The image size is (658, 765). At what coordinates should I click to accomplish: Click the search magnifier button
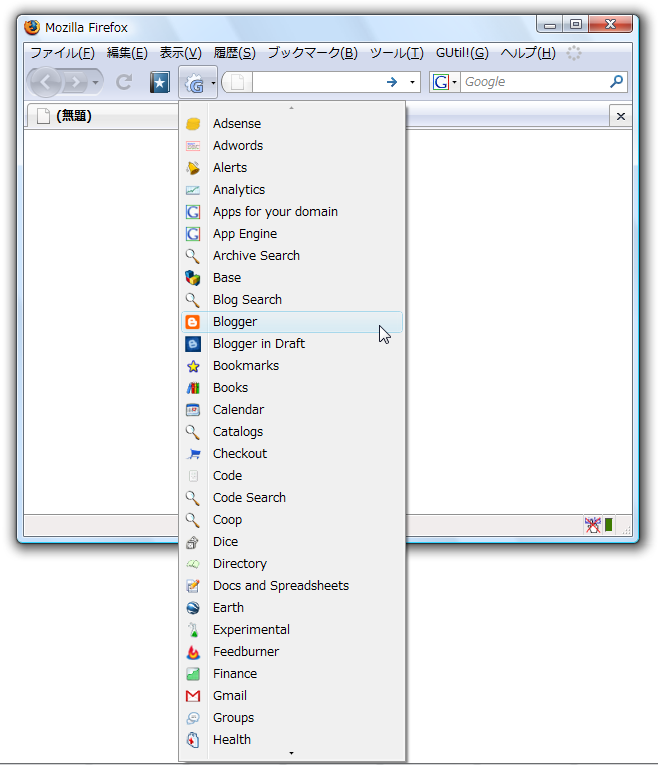[x=616, y=81]
